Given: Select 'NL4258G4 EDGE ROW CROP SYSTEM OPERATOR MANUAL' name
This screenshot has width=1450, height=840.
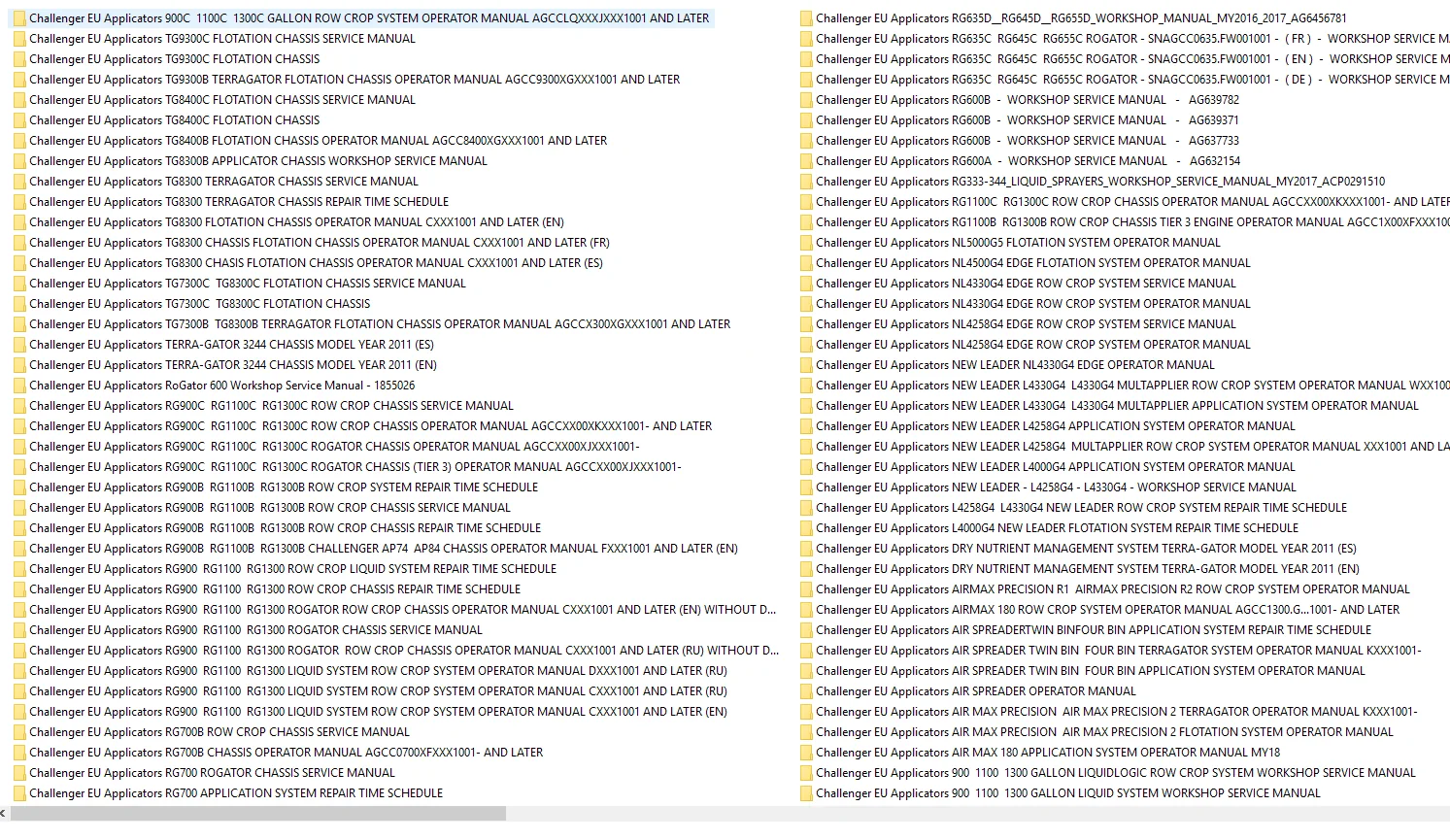Looking at the screenshot, I should click(x=1033, y=345).
